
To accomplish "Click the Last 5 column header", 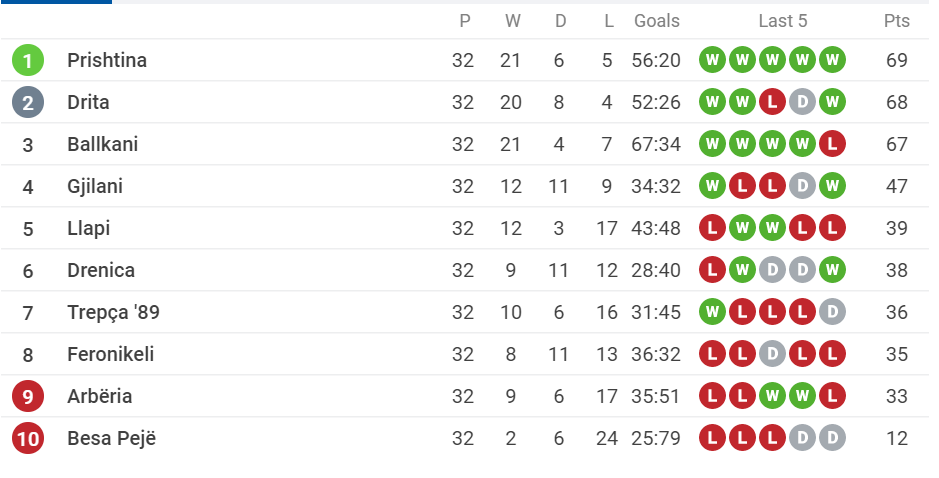I will coord(782,21).
